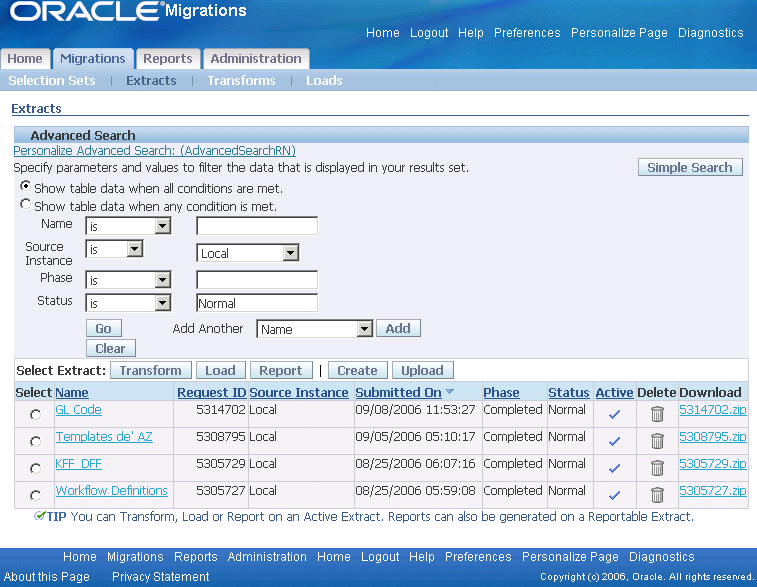Download 5314702.zip

713,410
